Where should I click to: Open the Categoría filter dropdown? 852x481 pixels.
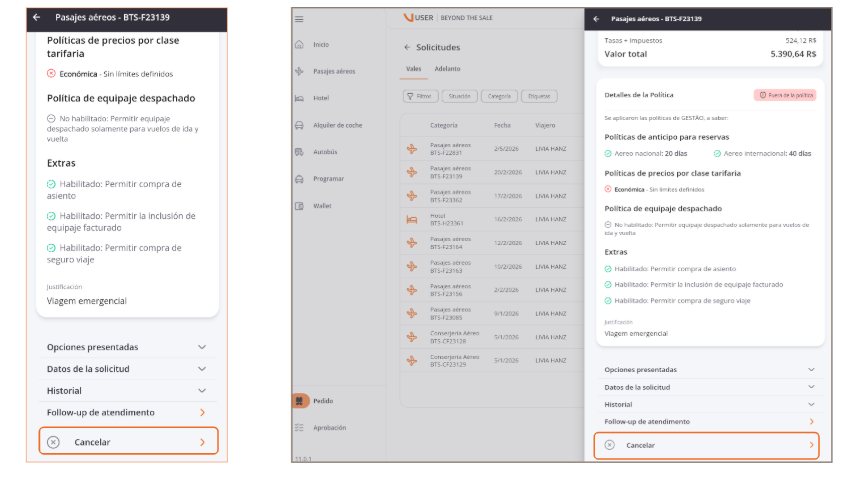coord(498,97)
